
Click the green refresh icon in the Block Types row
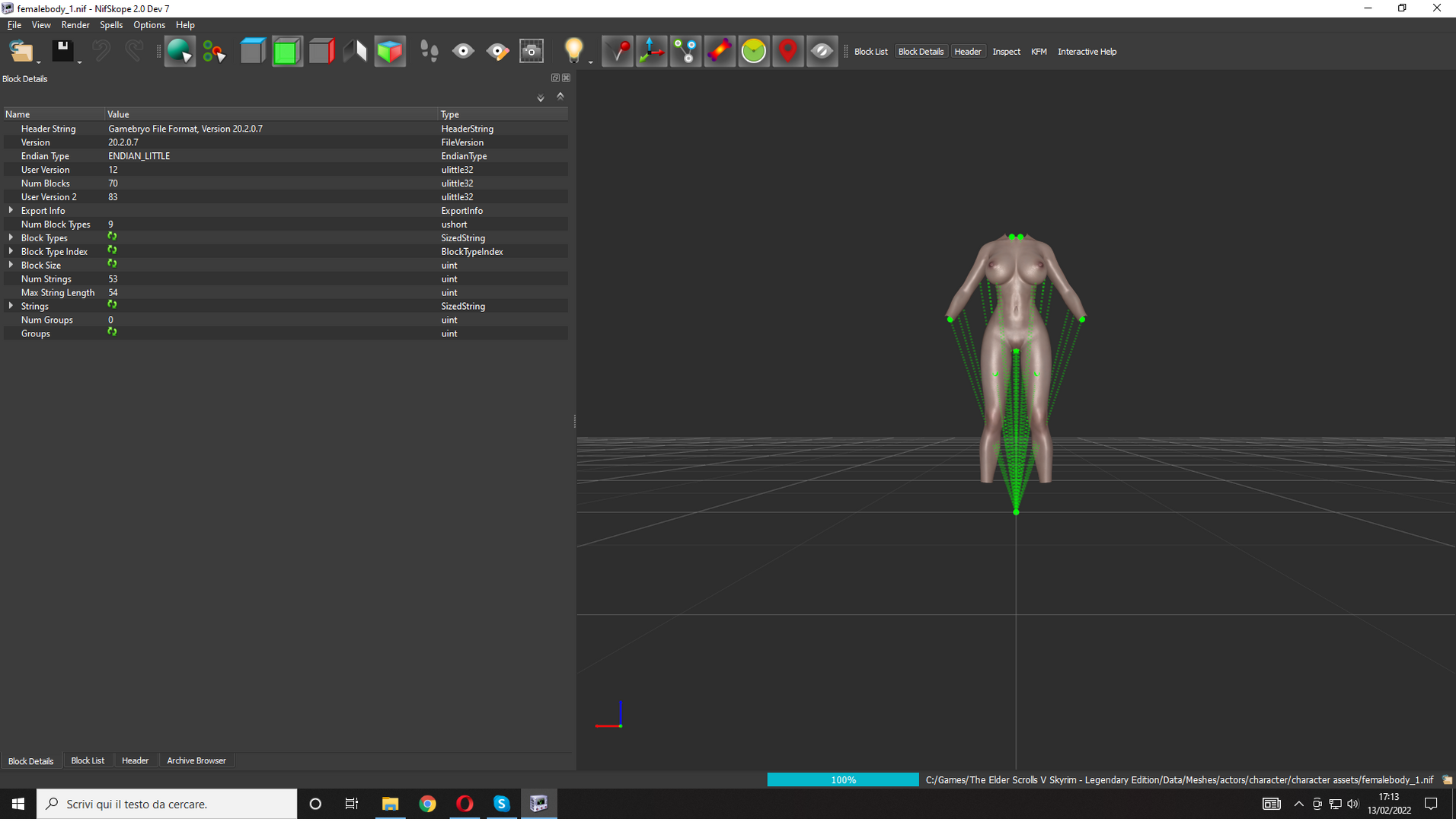tap(112, 237)
